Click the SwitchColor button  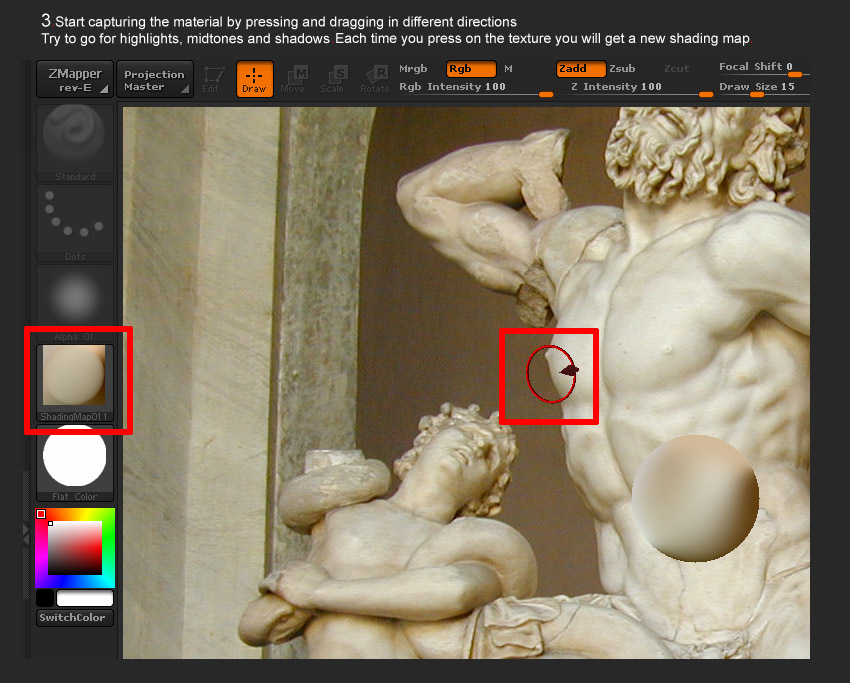click(75, 618)
